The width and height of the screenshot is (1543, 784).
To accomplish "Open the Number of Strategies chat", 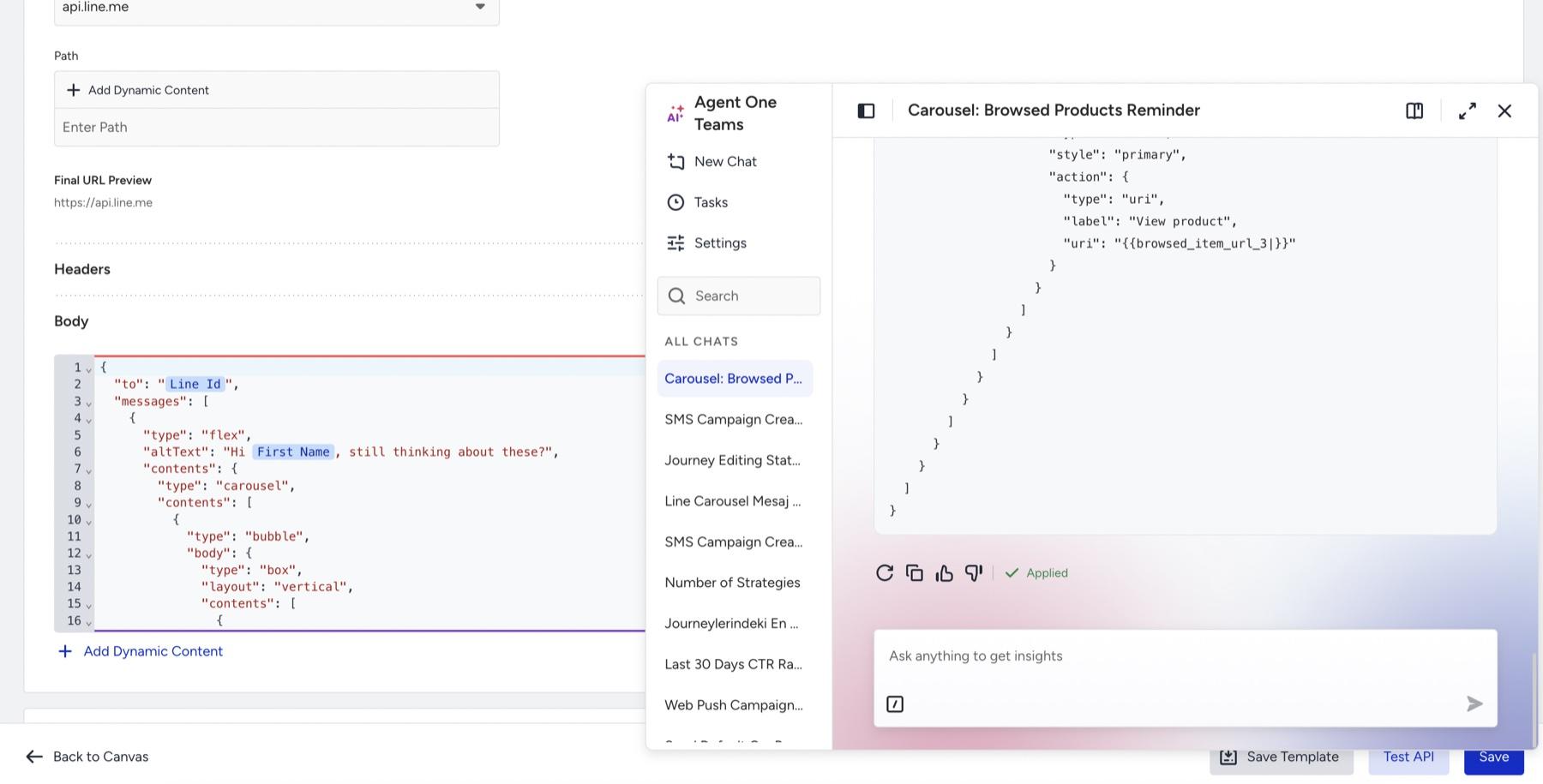I will point(735,583).
